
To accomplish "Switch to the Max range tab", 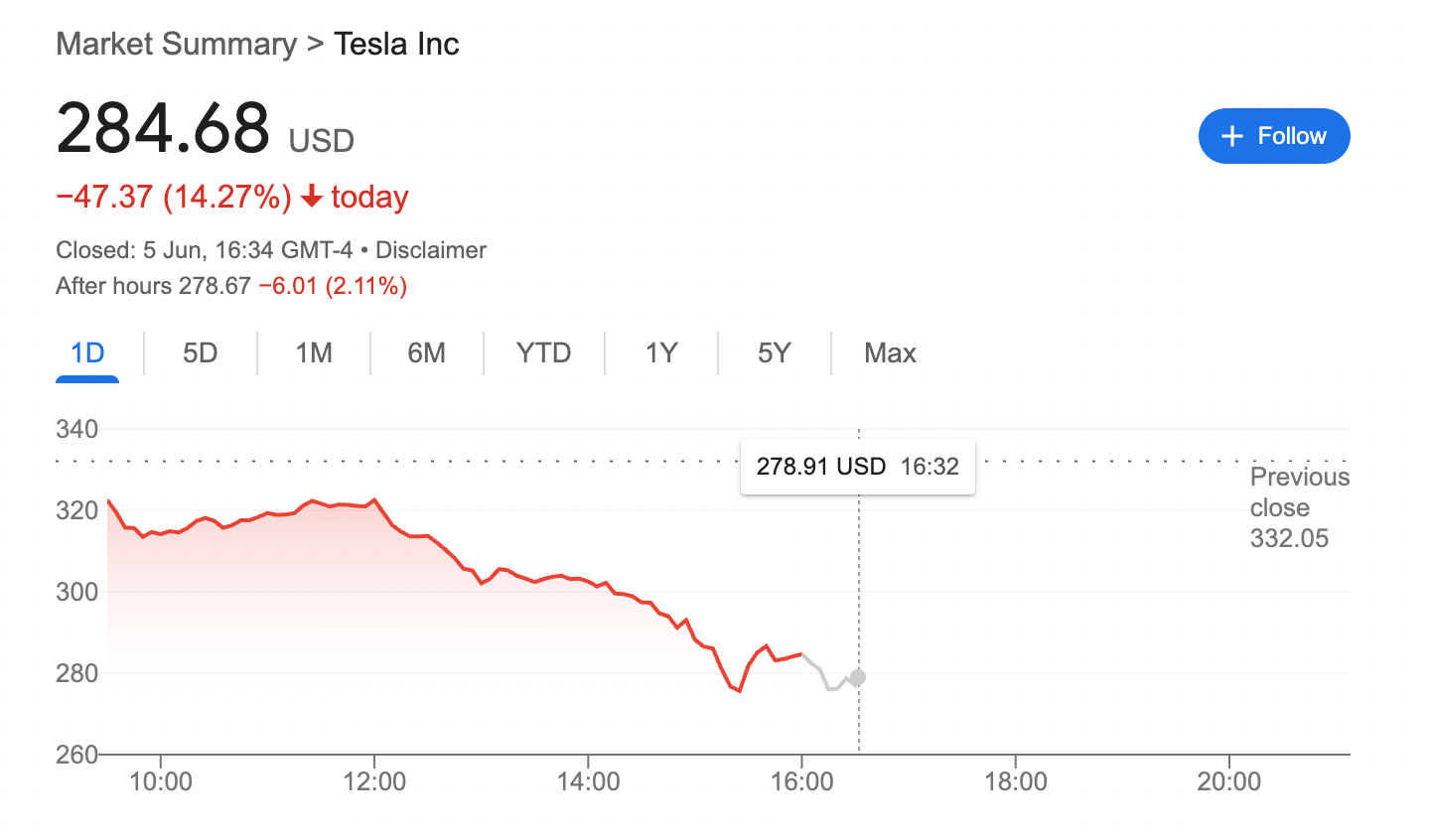I will coord(890,353).
